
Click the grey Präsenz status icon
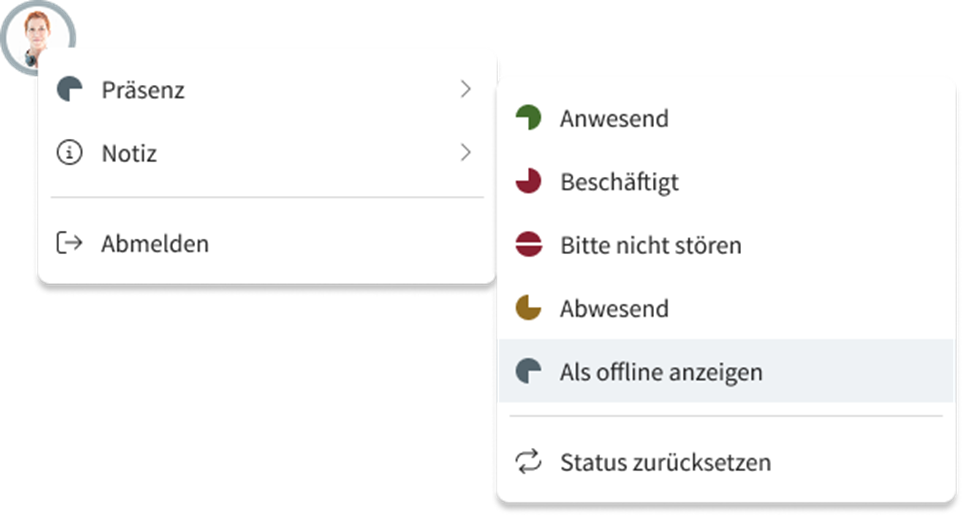tap(69, 90)
